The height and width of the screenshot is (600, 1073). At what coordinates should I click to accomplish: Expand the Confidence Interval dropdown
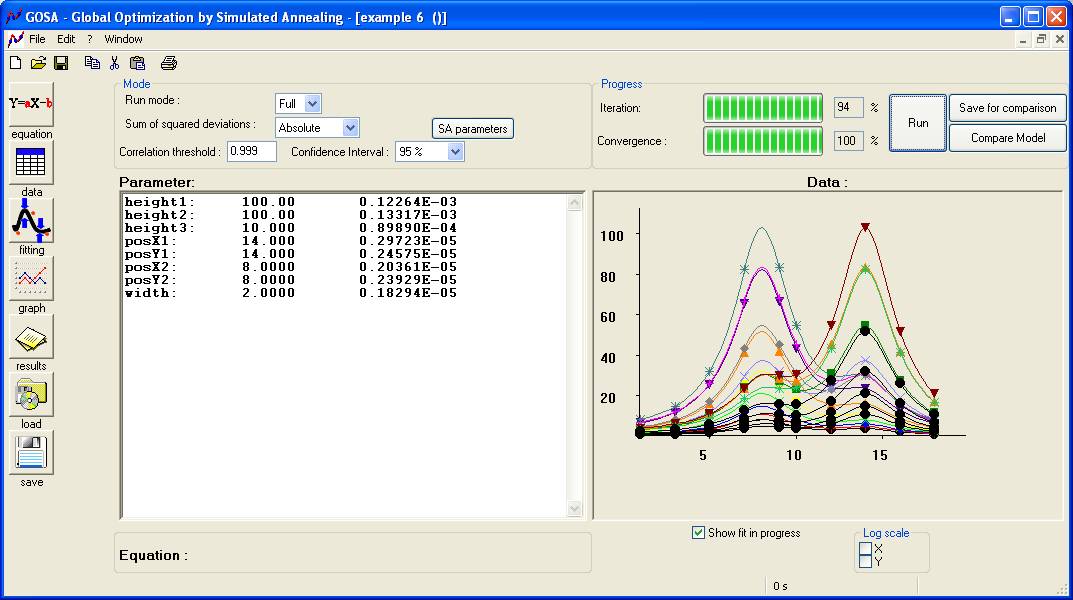[x=455, y=151]
